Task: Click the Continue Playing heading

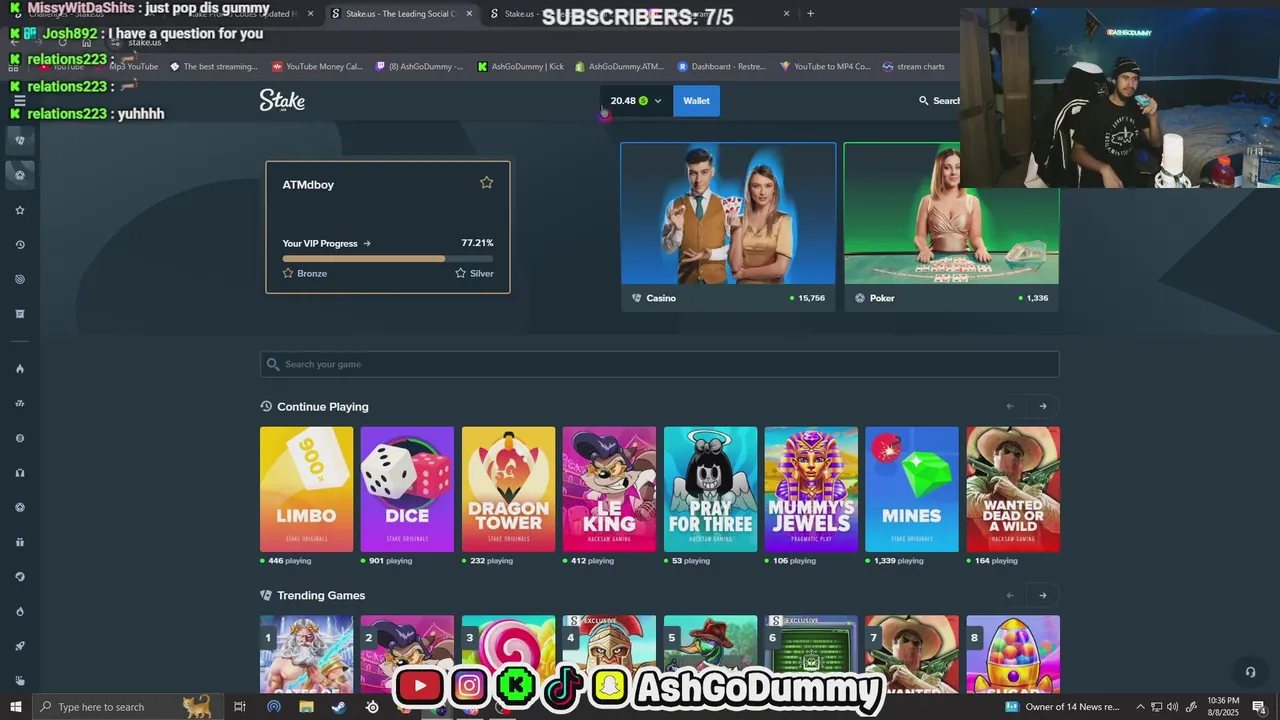Action: tap(322, 407)
